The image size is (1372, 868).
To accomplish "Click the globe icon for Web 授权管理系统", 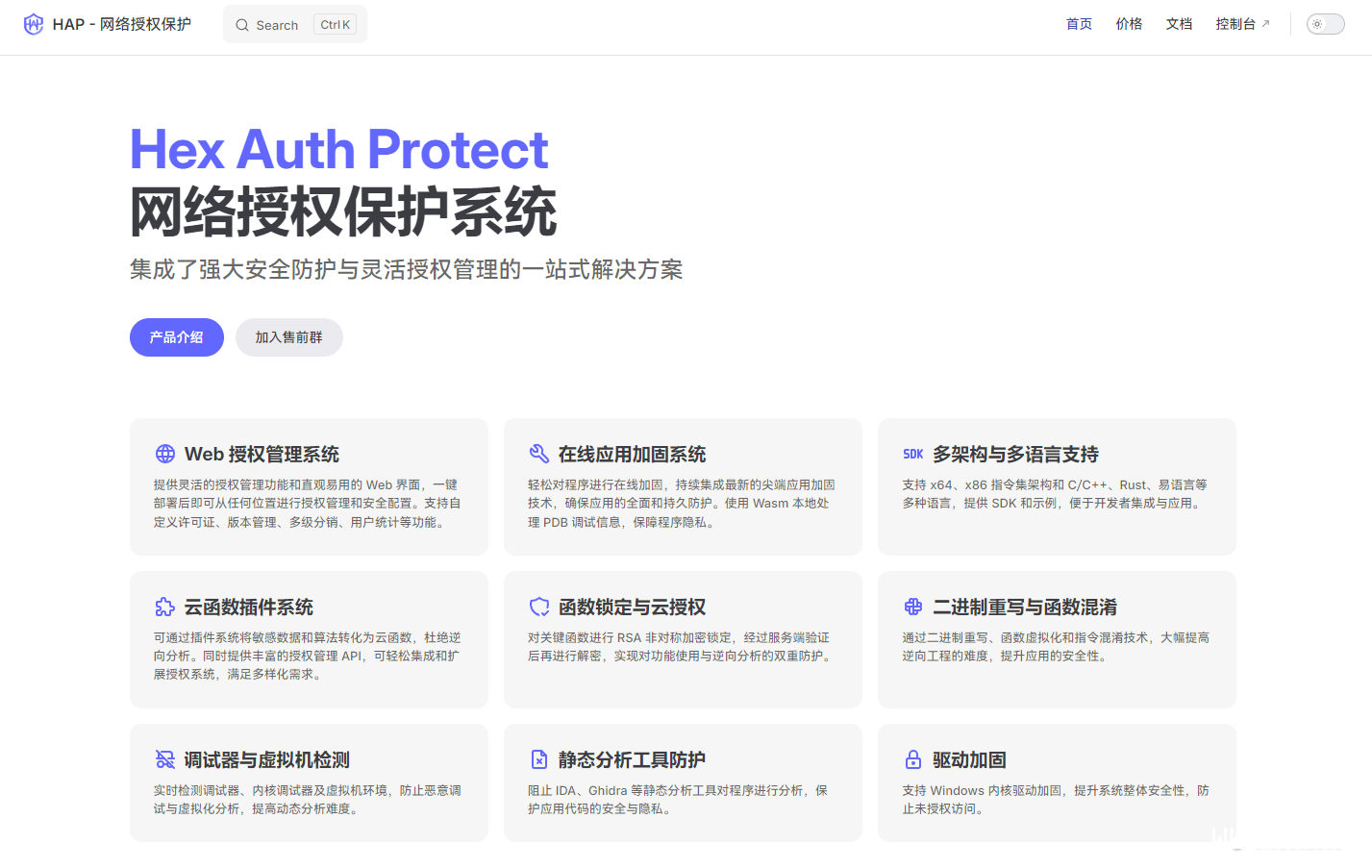I will click(165, 454).
